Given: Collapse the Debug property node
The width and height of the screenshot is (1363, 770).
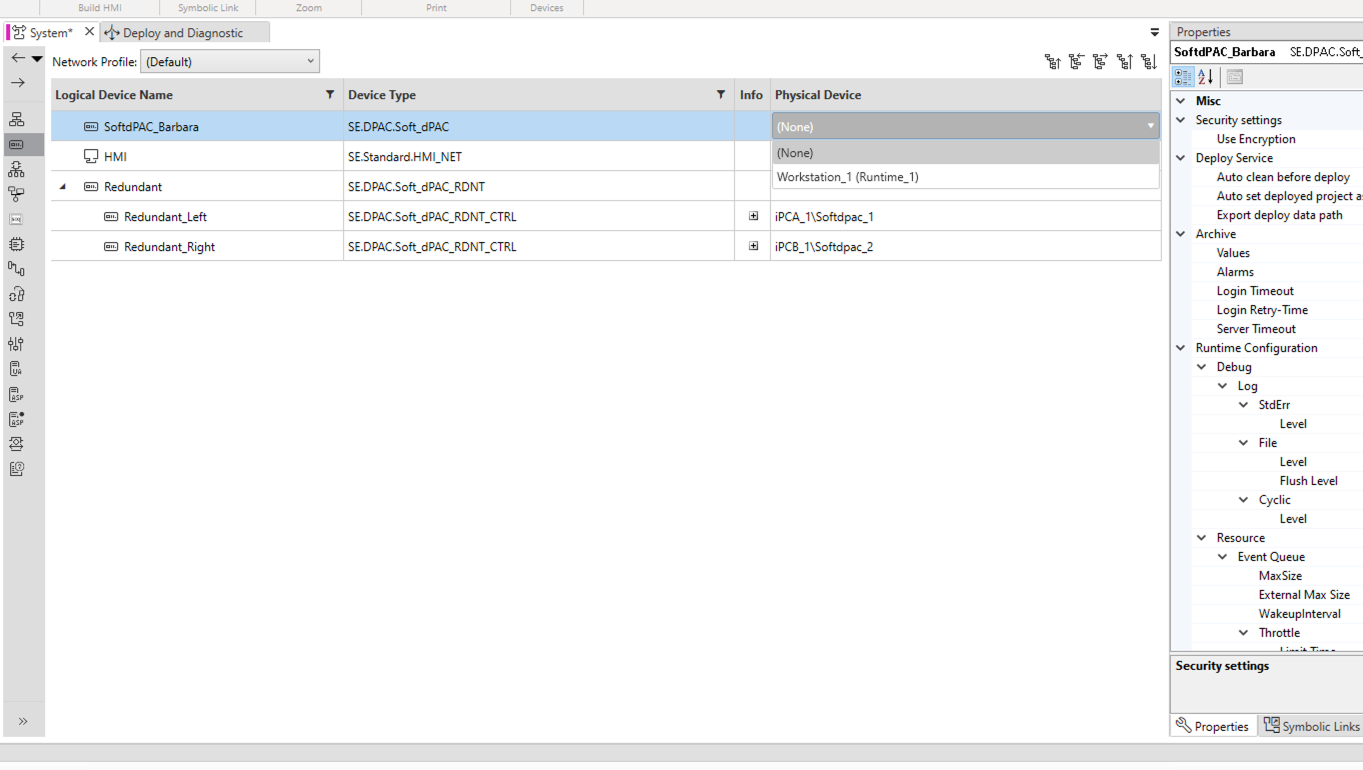Looking at the screenshot, I should pyautogui.click(x=1202, y=367).
